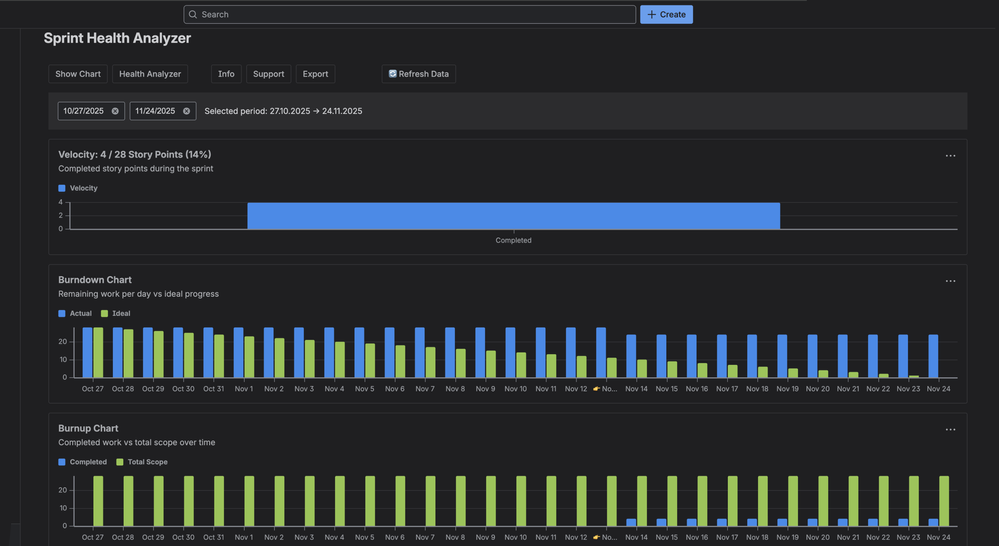Open Velocity chart three-dot options menu
This screenshot has width=999, height=546.
pos(950,156)
